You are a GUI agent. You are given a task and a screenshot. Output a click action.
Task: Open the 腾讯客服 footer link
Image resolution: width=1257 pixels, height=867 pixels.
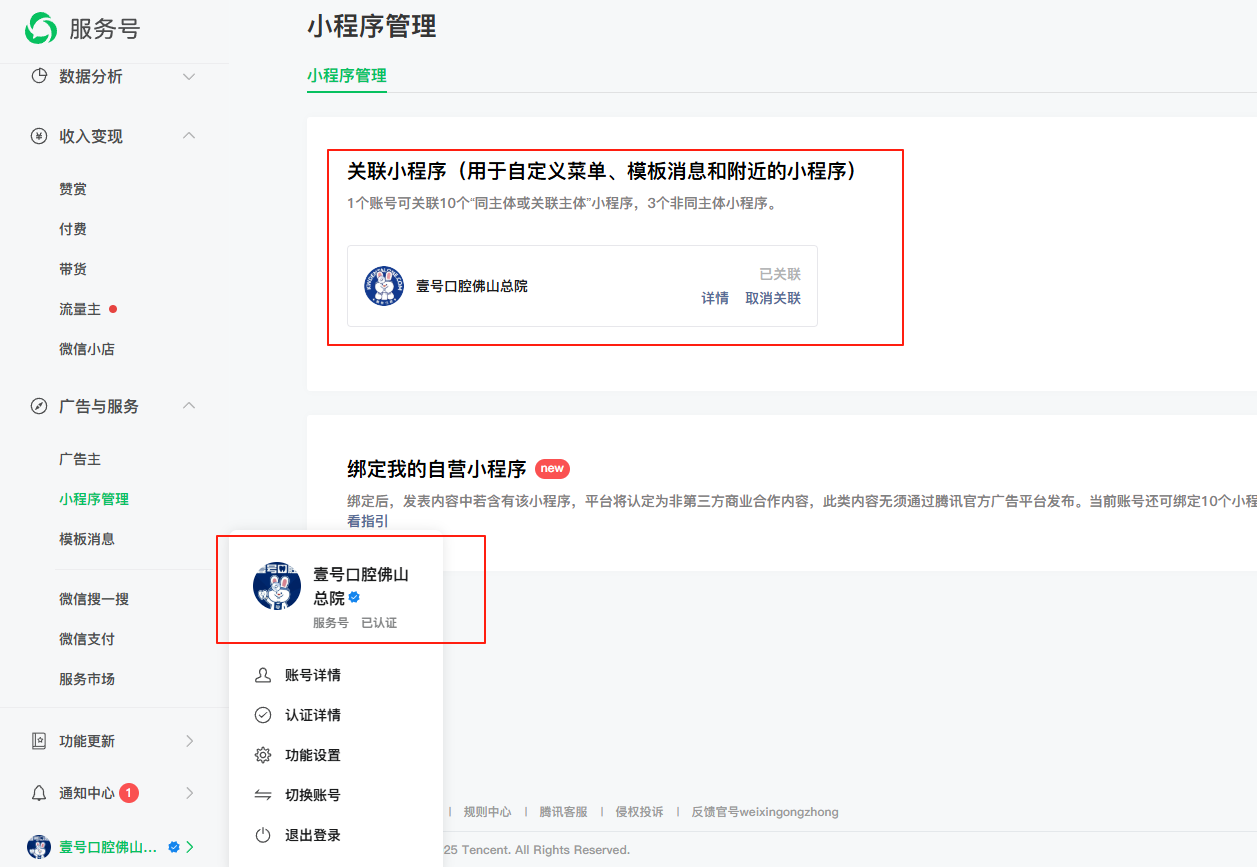tap(563, 812)
